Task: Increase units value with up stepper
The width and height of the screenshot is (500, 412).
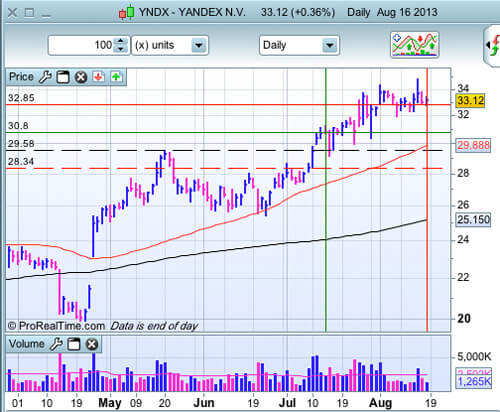Action: [x=120, y=41]
